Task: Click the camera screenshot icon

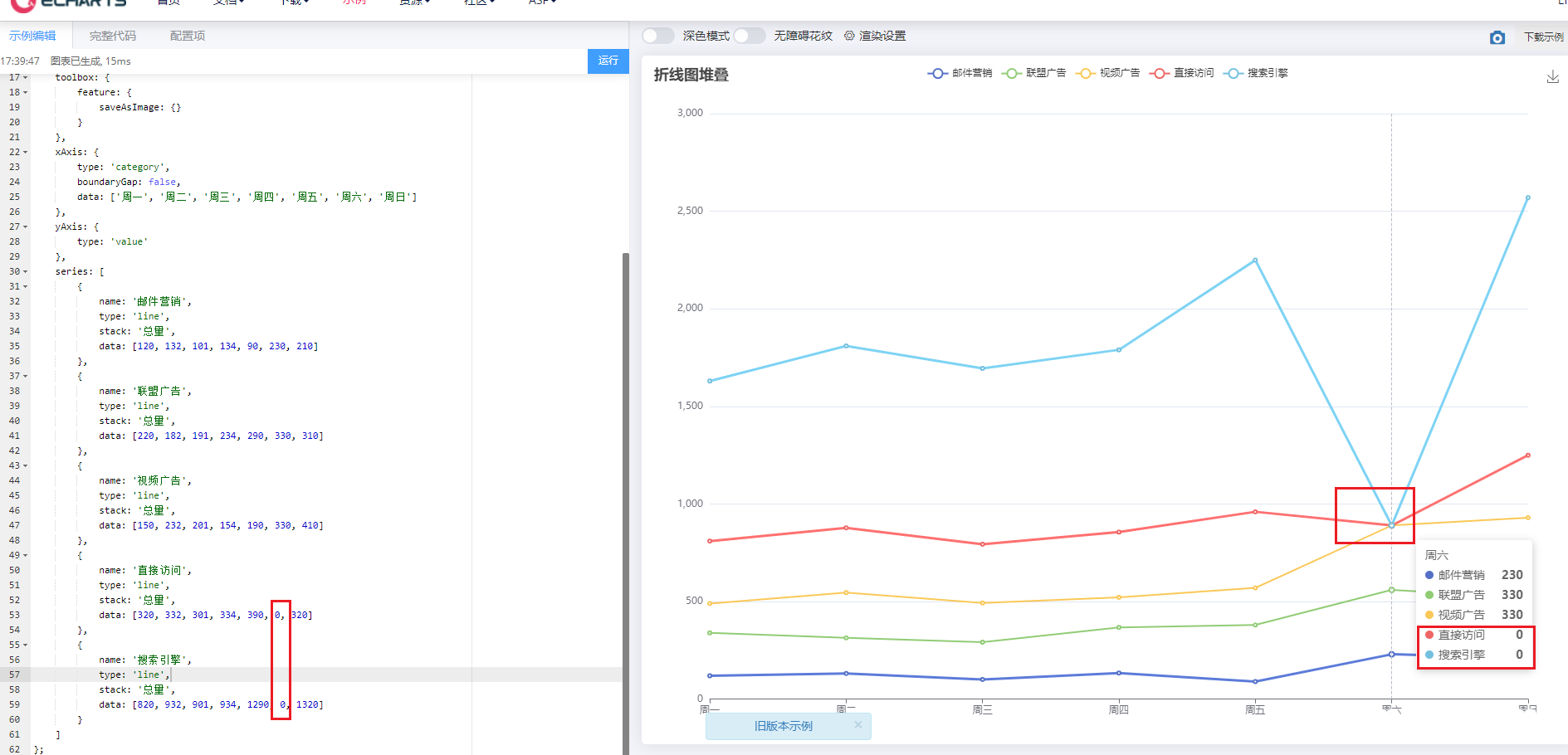Action: click(x=1497, y=37)
